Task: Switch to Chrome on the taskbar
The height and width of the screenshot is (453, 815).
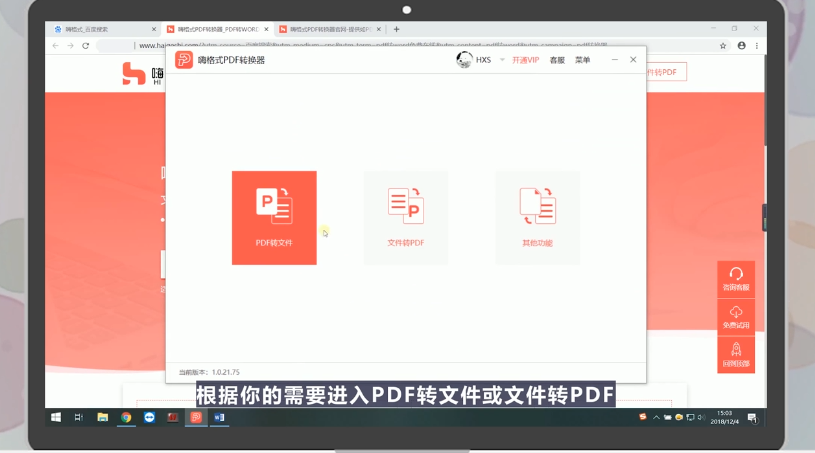Action: pos(126,417)
